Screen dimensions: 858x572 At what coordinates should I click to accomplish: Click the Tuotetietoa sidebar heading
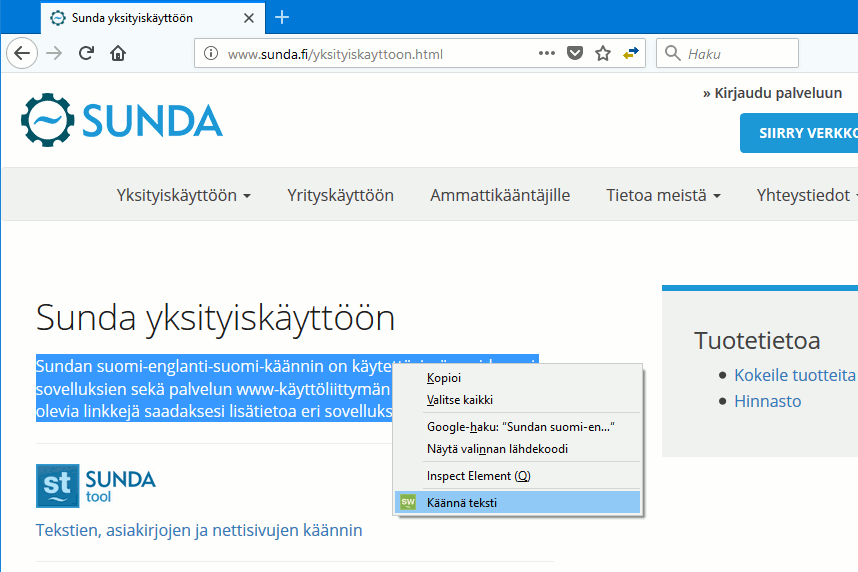pos(757,341)
